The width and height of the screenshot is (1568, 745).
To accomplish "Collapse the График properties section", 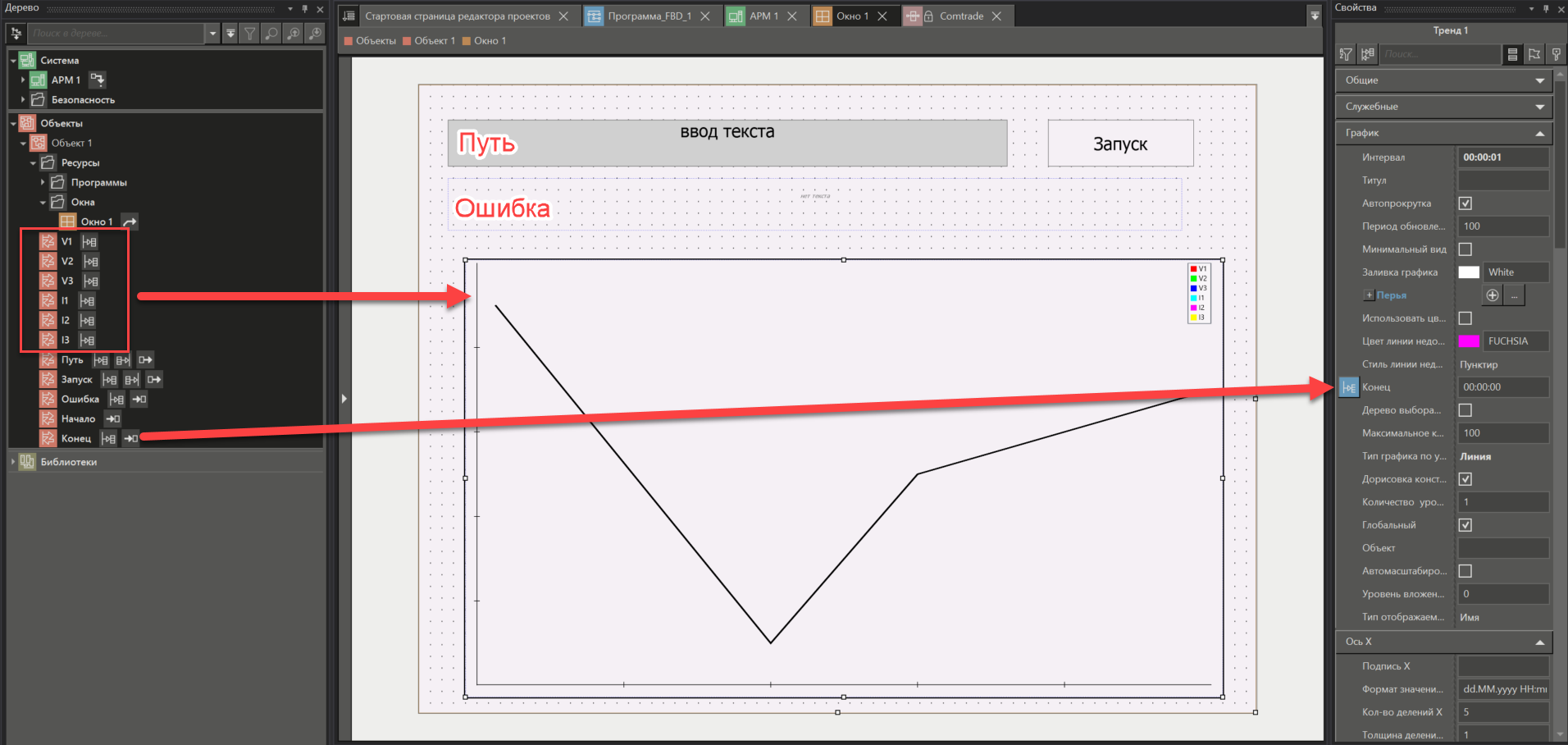I will [1540, 132].
